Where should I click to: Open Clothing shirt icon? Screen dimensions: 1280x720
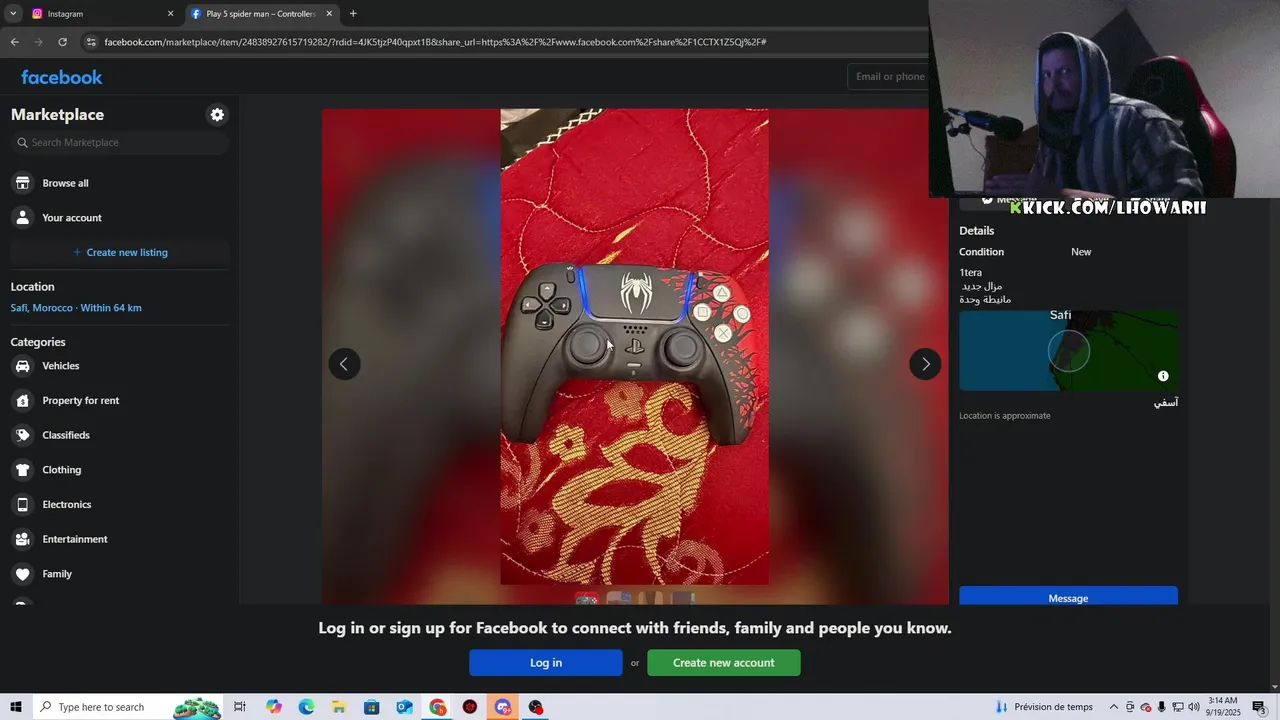[x=23, y=470]
